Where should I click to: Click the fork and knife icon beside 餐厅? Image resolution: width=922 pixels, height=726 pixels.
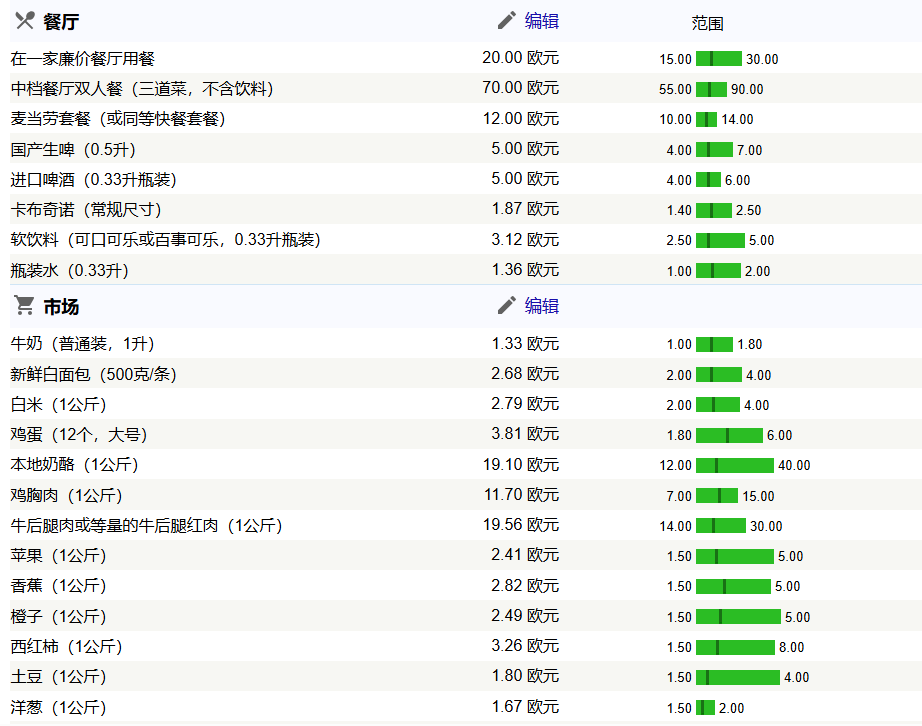point(25,21)
